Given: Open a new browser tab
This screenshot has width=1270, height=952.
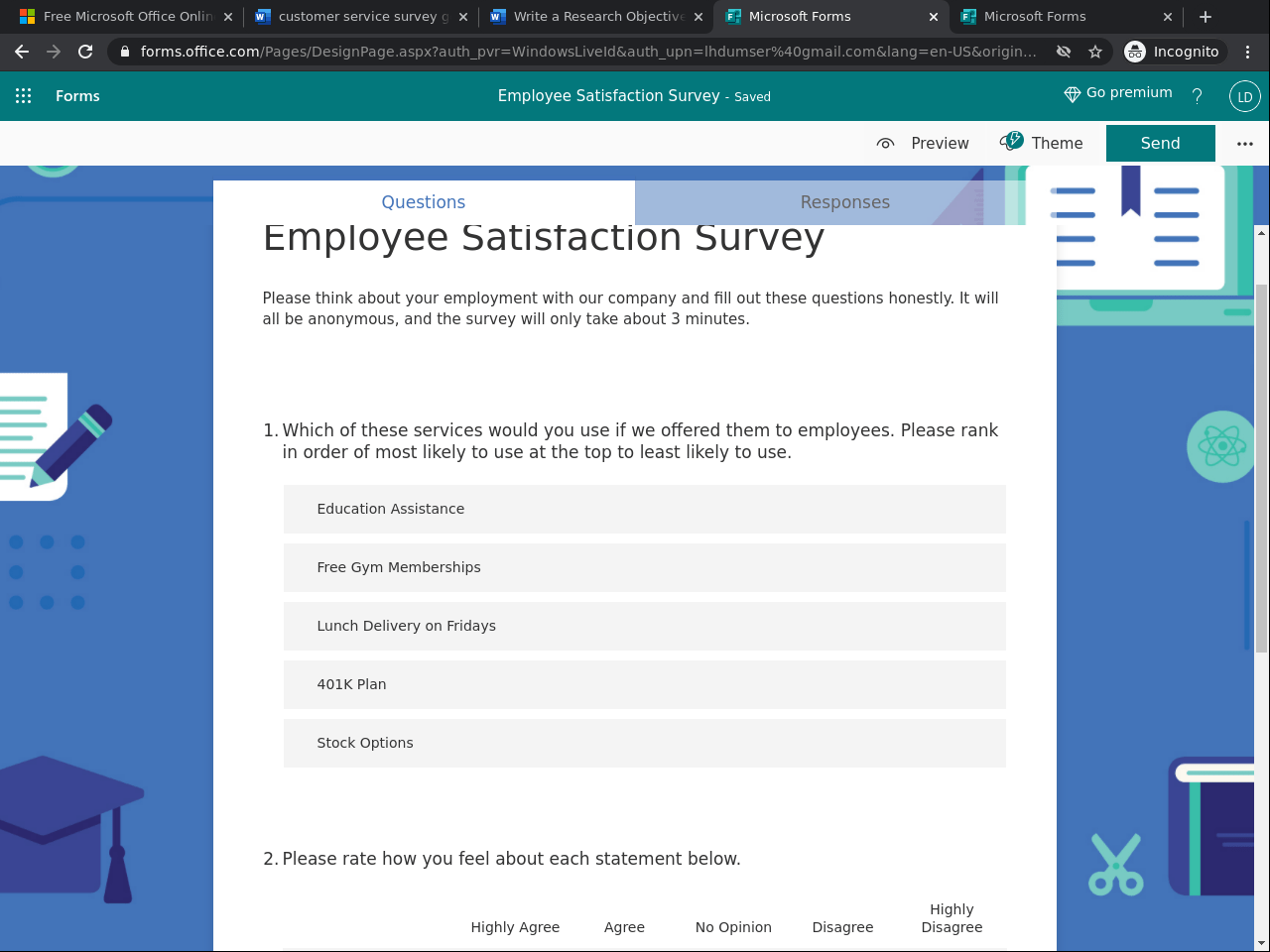Looking at the screenshot, I should click(x=1205, y=16).
